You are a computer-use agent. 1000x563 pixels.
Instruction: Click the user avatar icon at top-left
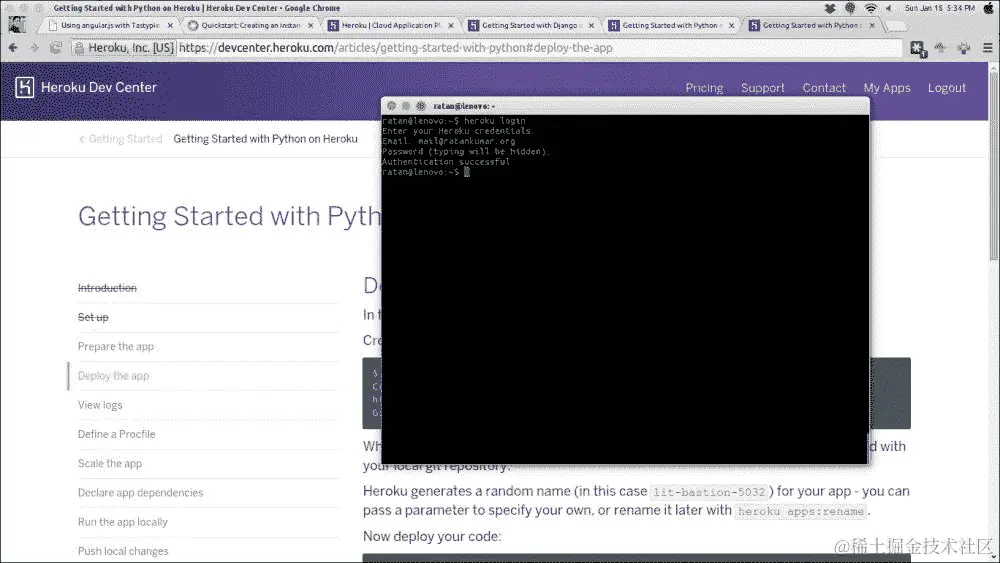click(x=17, y=24)
